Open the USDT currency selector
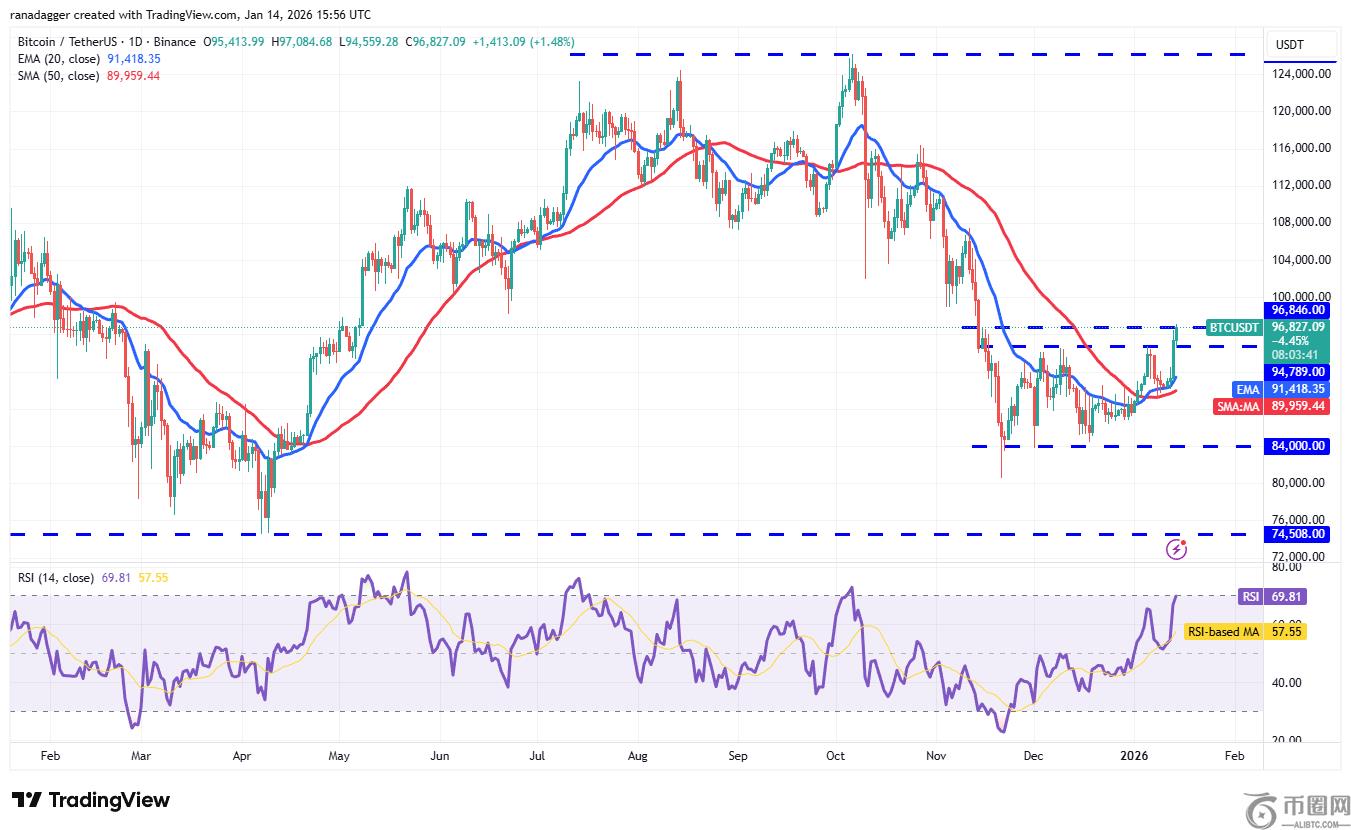The height and width of the screenshot is (830, 1351). tap(1289, 45)
